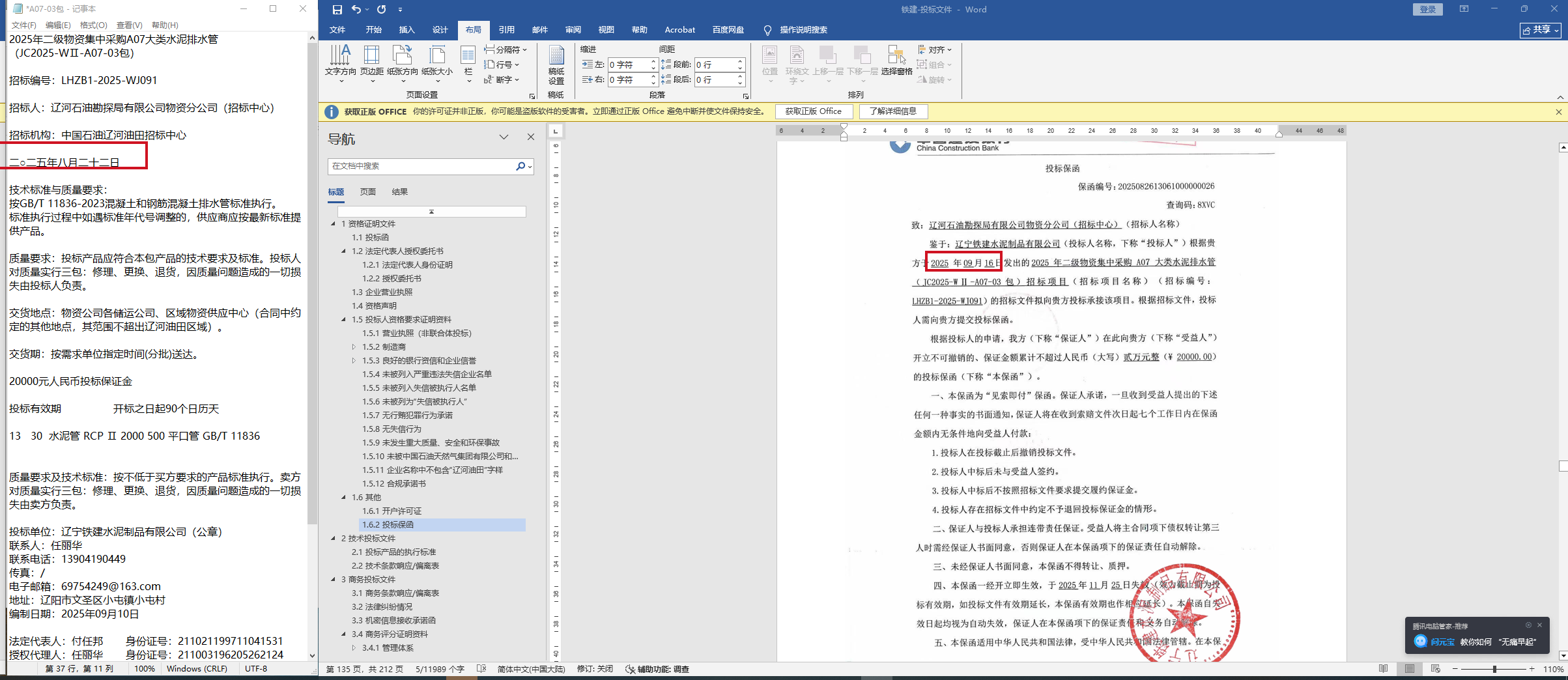
Task: Click the 了解详细信息 button
Action: 892,111
